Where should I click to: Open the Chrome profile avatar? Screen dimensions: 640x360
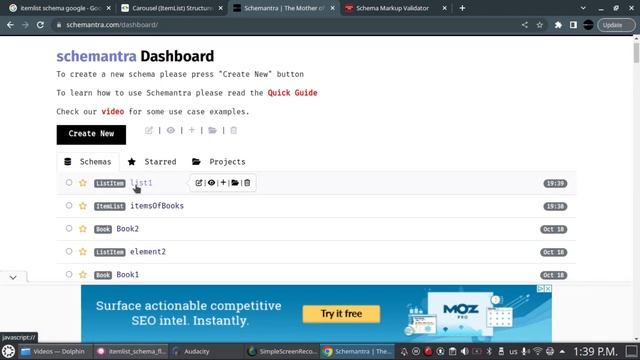[x=588, y=25]
